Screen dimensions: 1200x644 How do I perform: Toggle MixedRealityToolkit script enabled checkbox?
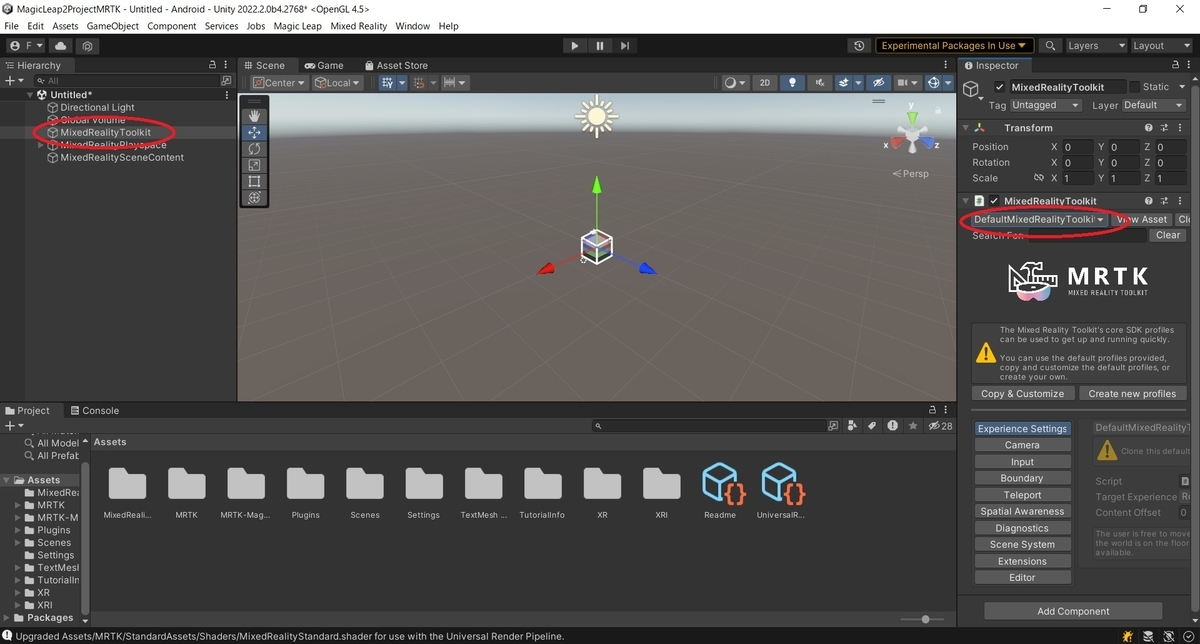tap(994, 201)
